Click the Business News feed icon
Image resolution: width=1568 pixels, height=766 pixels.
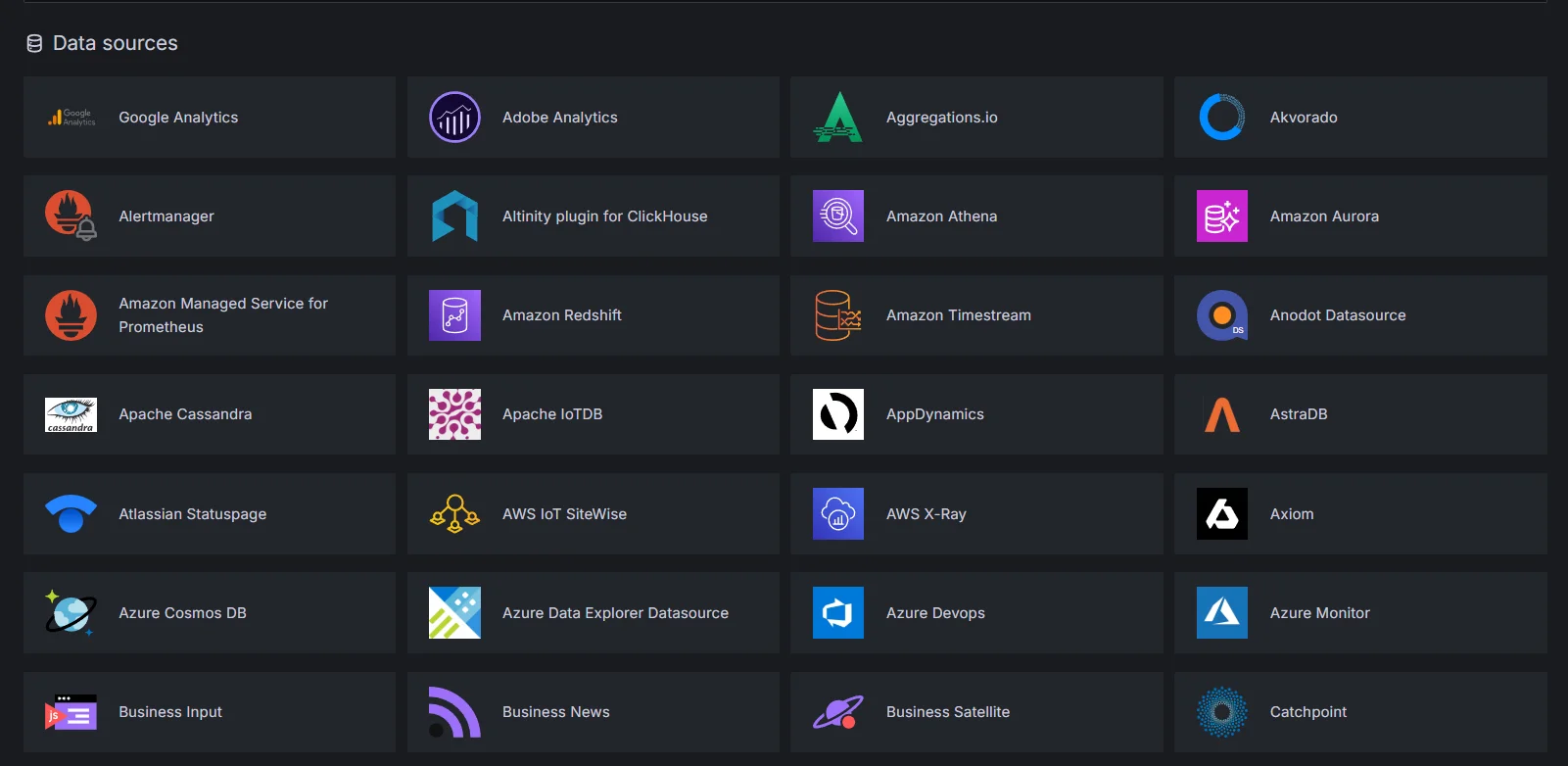click(x=454, y=712)
